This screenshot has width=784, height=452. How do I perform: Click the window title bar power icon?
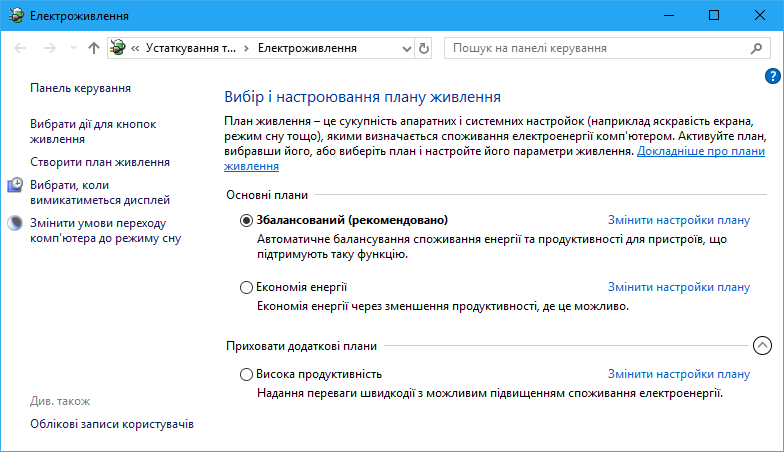(16, 16)
